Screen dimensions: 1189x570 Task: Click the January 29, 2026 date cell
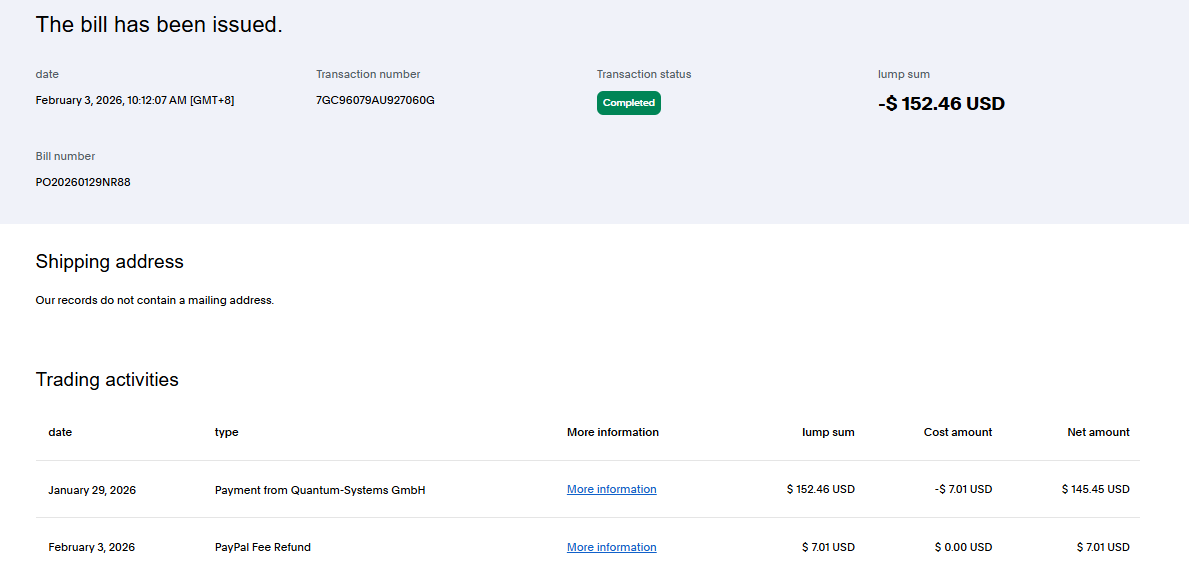tap(92, 490)
